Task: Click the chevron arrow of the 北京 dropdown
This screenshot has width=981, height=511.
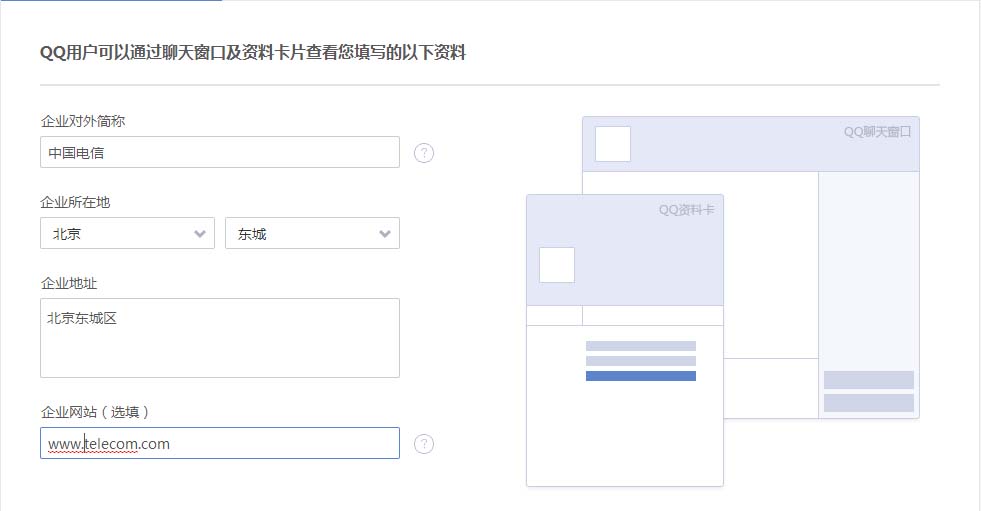Action: tap(200, 234)
